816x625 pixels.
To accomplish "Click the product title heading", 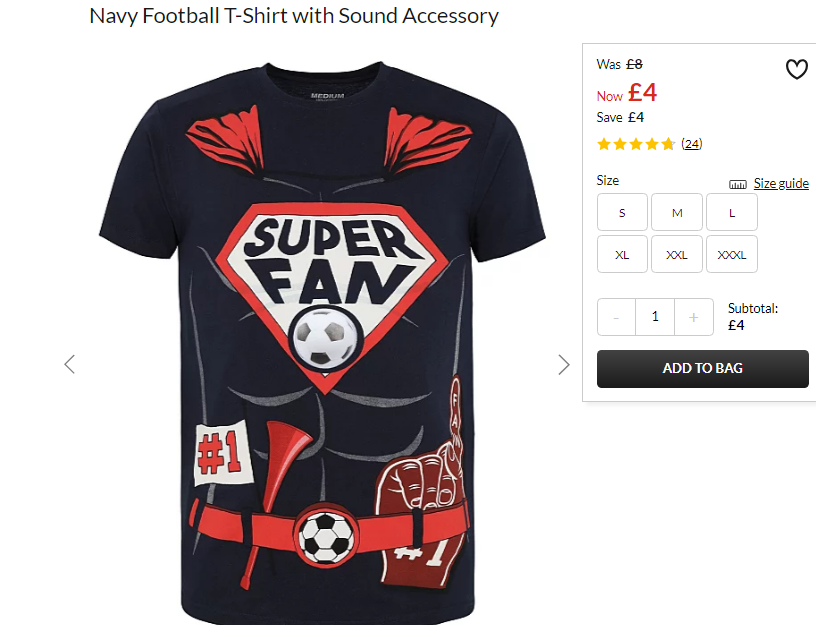I will 294,16.
